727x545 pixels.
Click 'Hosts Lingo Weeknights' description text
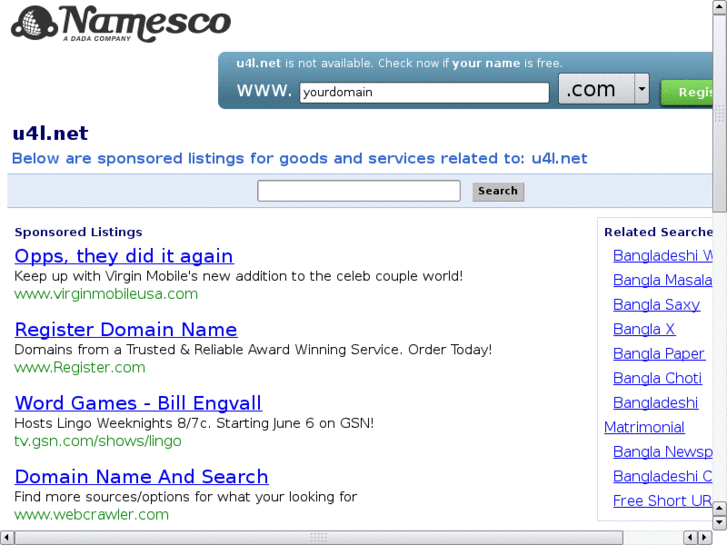click(x=194, y=423)
